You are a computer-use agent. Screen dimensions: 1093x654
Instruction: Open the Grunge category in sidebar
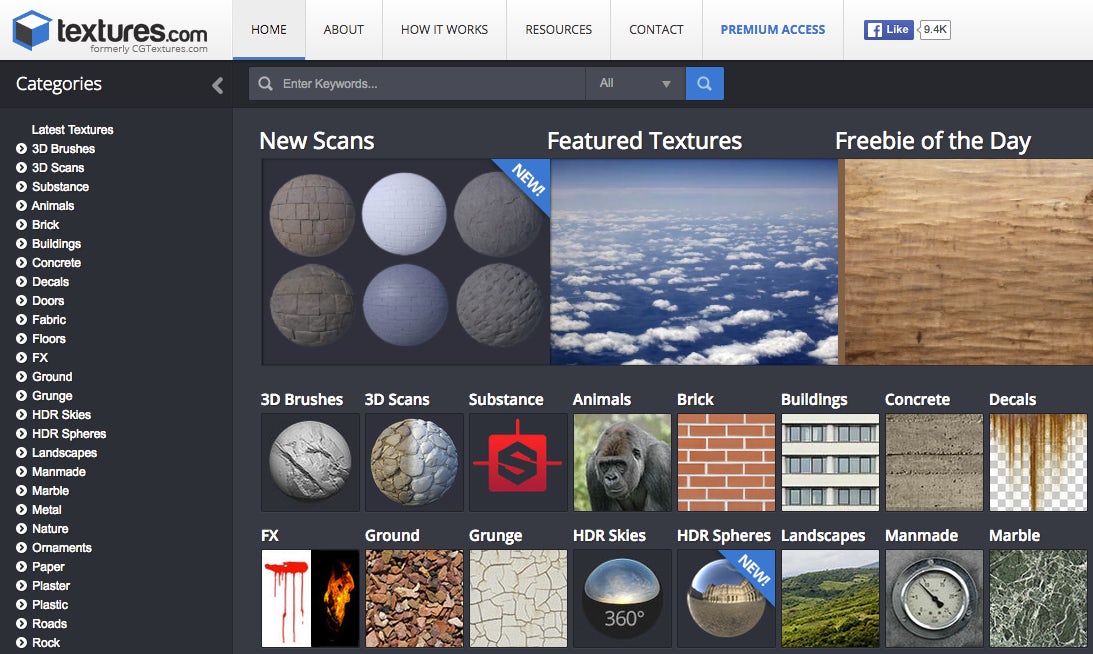(52, 395)
